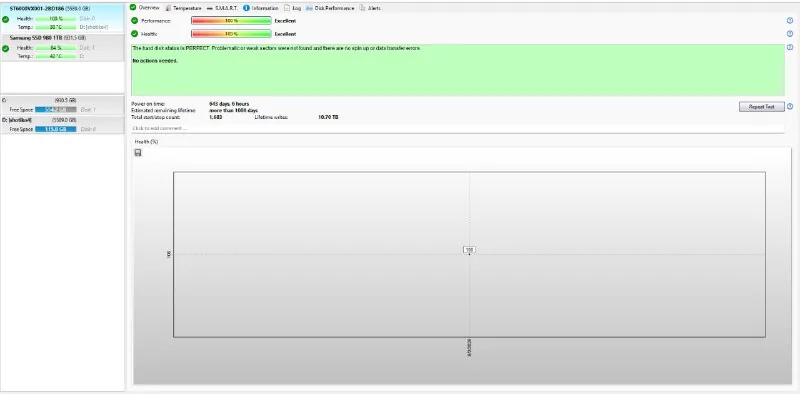Viewport: 800px width, 394px height.
Task: Click the 'Click to add comment' field
Action: point(457,129)
